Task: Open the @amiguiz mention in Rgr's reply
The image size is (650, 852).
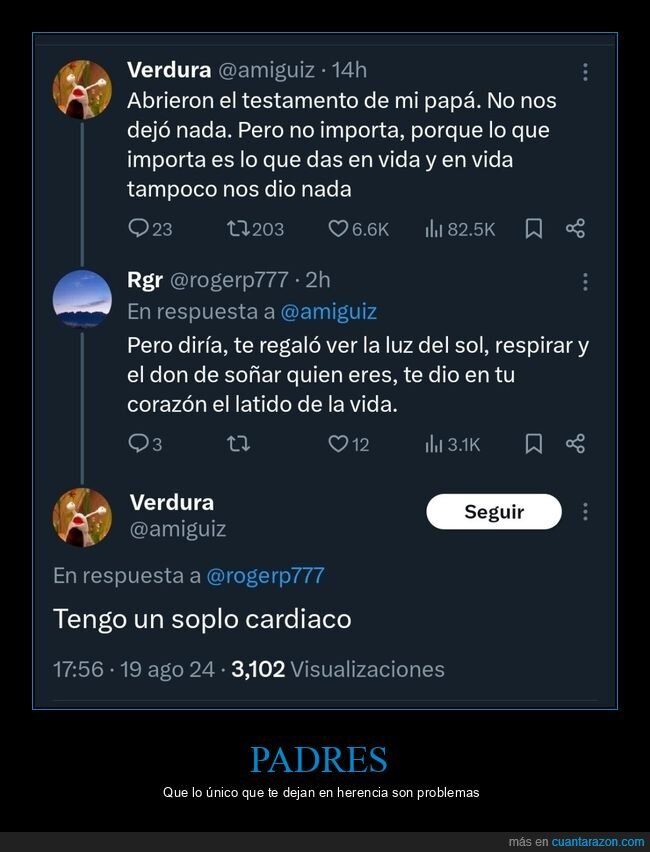Action: point(328,312)
